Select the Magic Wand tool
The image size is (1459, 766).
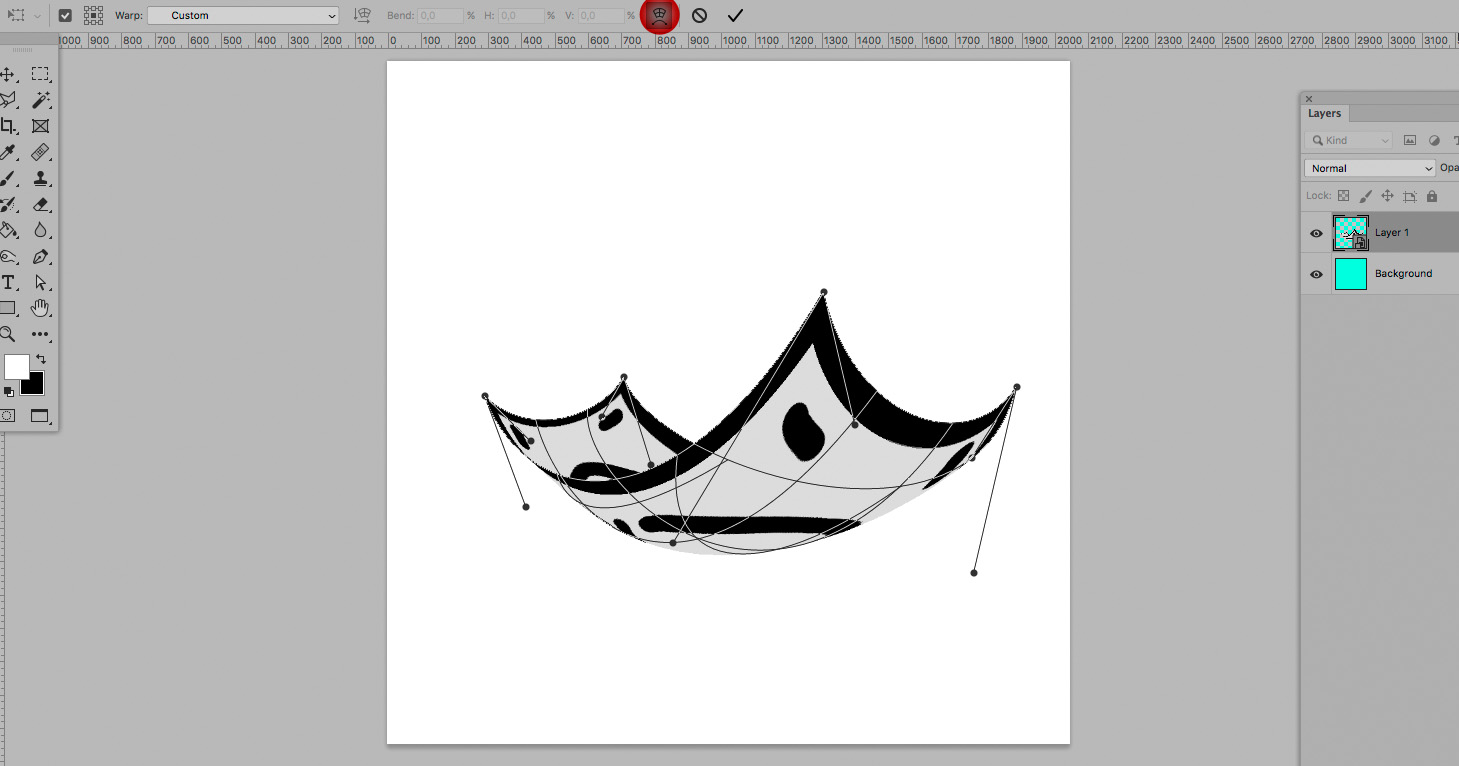point(40,100)
